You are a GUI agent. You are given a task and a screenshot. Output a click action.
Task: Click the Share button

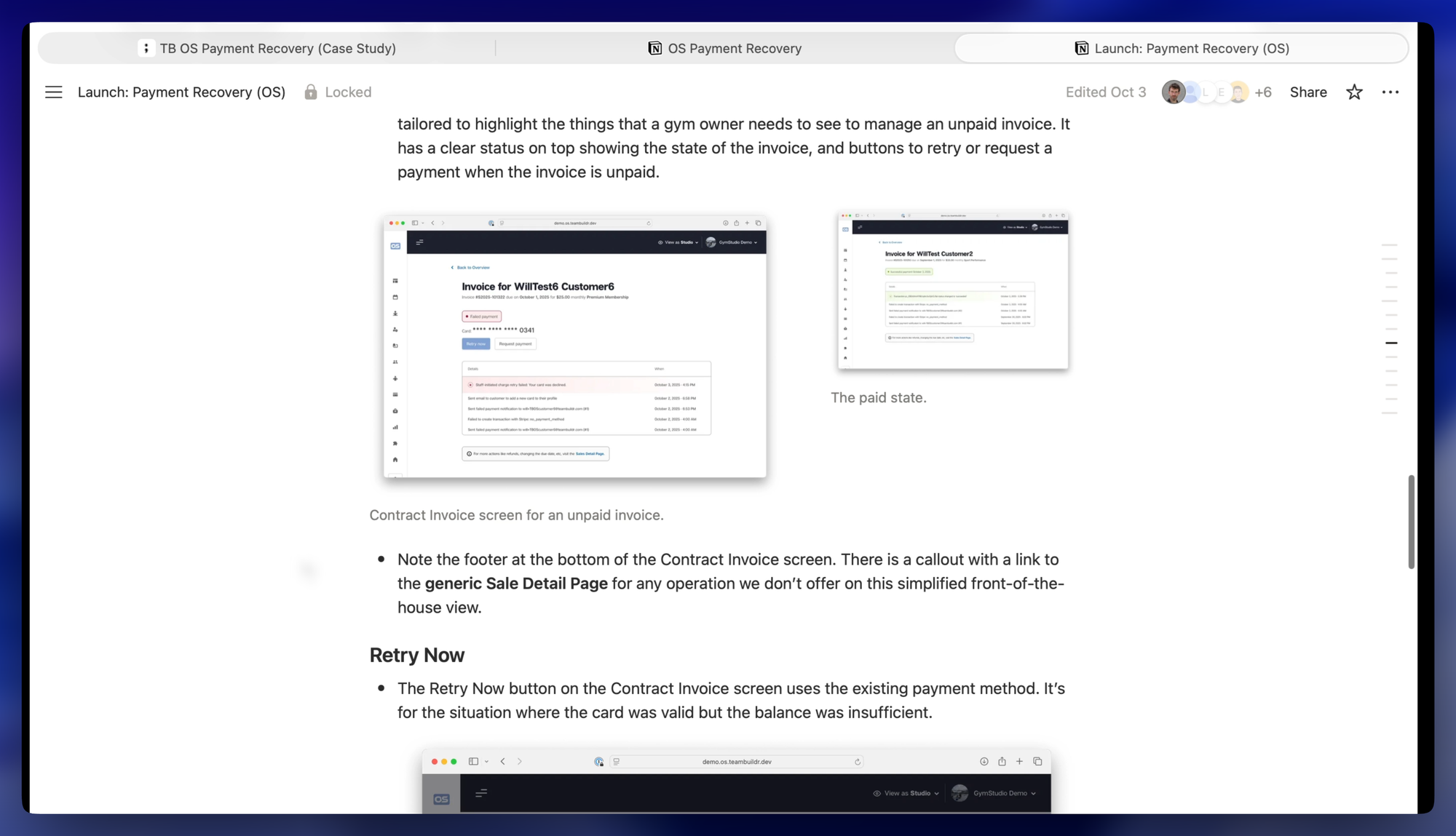coord(1307,92)
